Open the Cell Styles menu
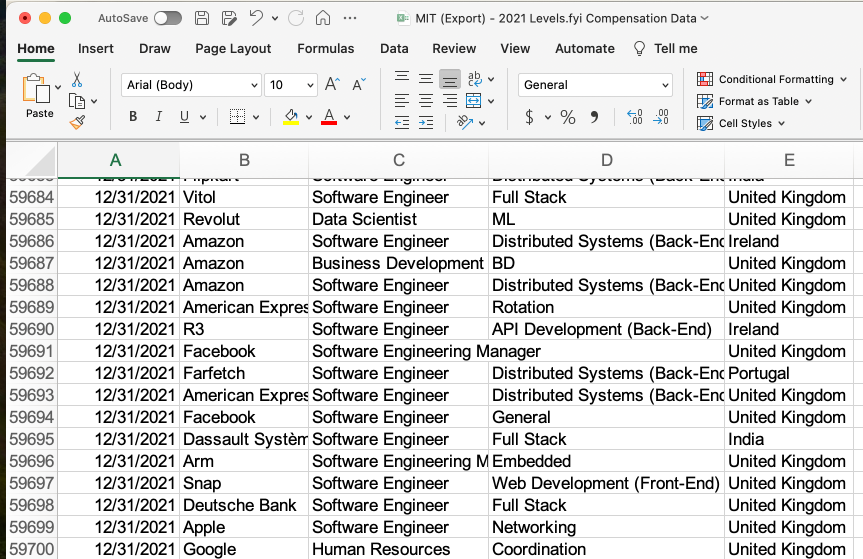863x559 pixels. pyautogui.click(x=741, y=123)
